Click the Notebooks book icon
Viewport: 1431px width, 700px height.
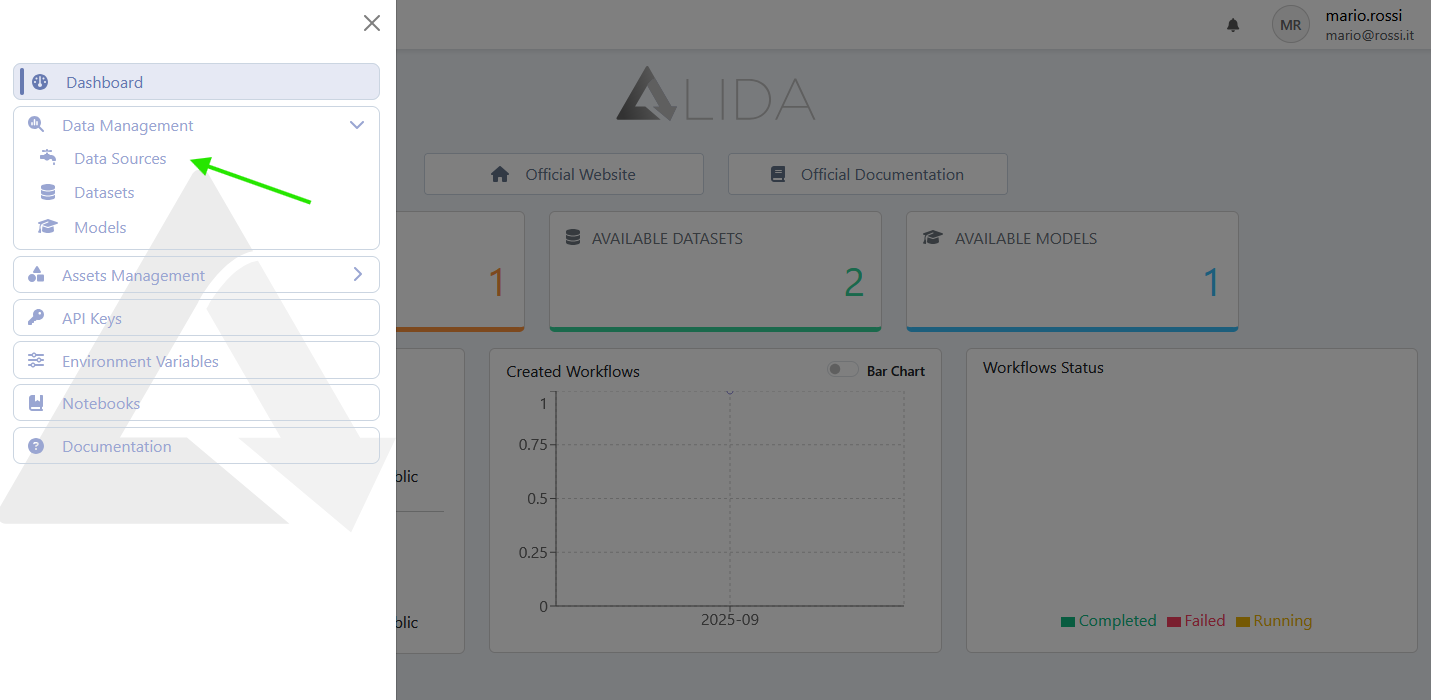pos(36,403)
